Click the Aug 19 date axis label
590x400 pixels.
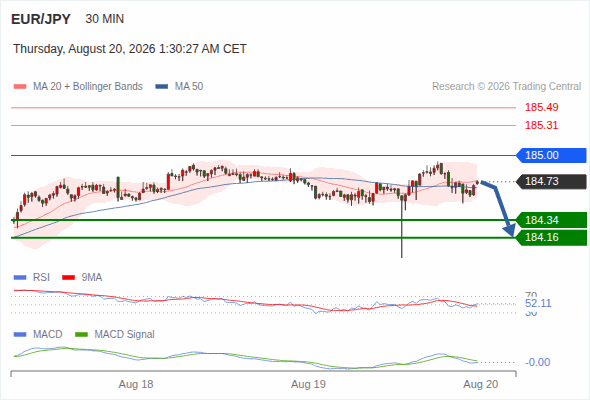coord(308,384)
